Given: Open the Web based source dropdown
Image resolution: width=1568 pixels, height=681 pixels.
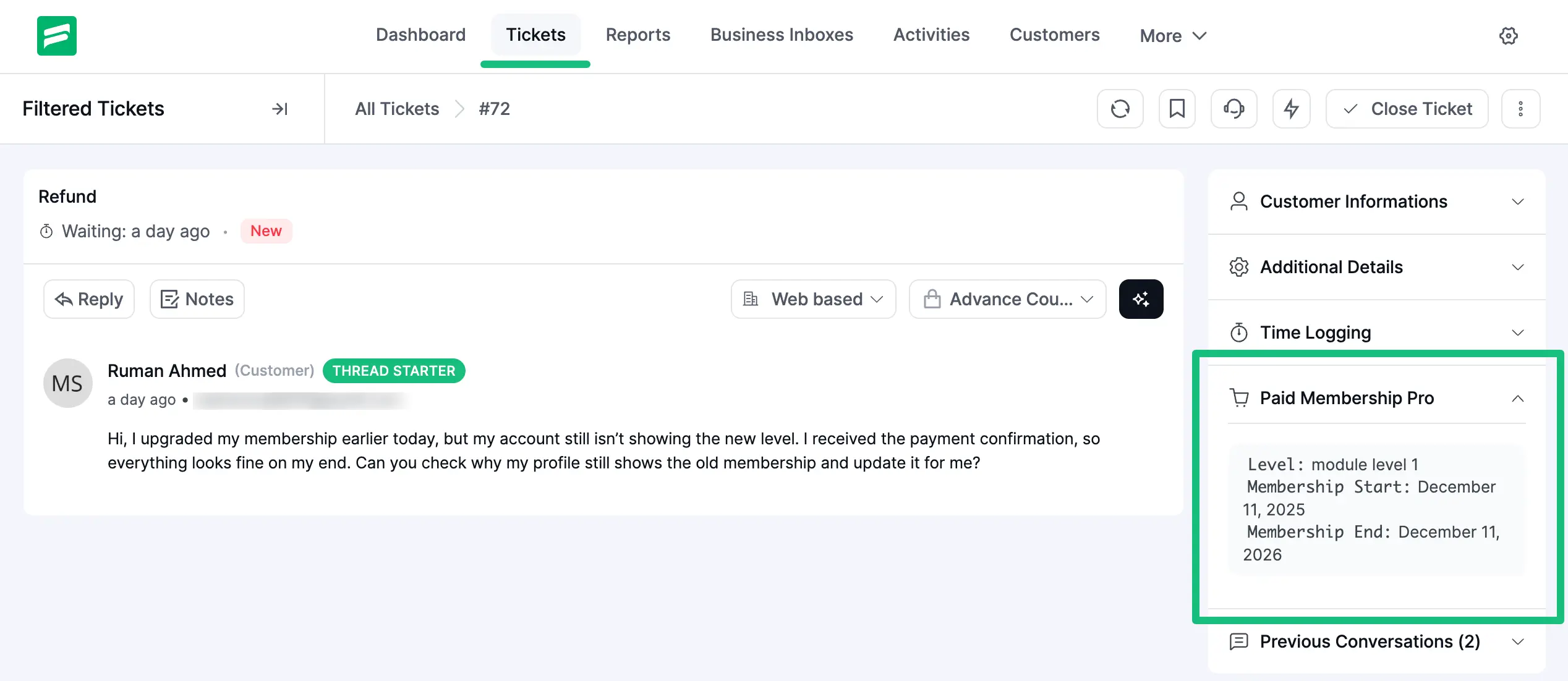Looking at the screenshot, I should point(812,298).
